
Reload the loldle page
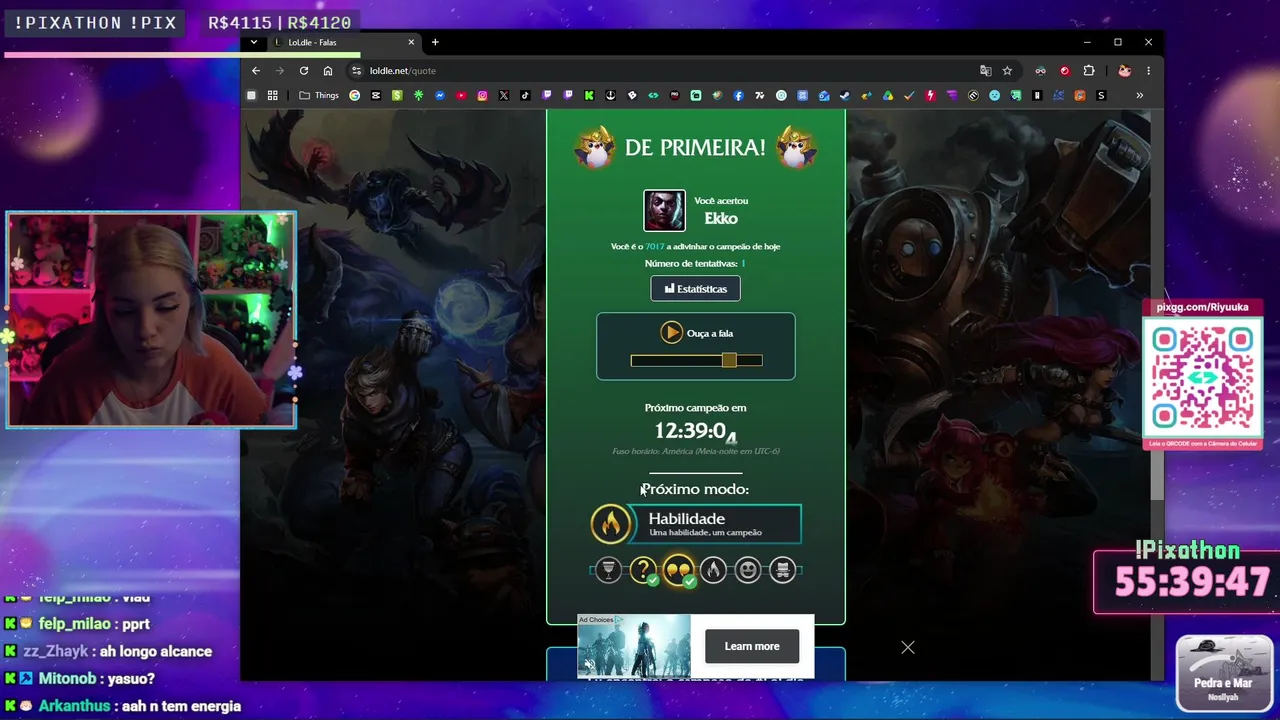tap(304, 71)
